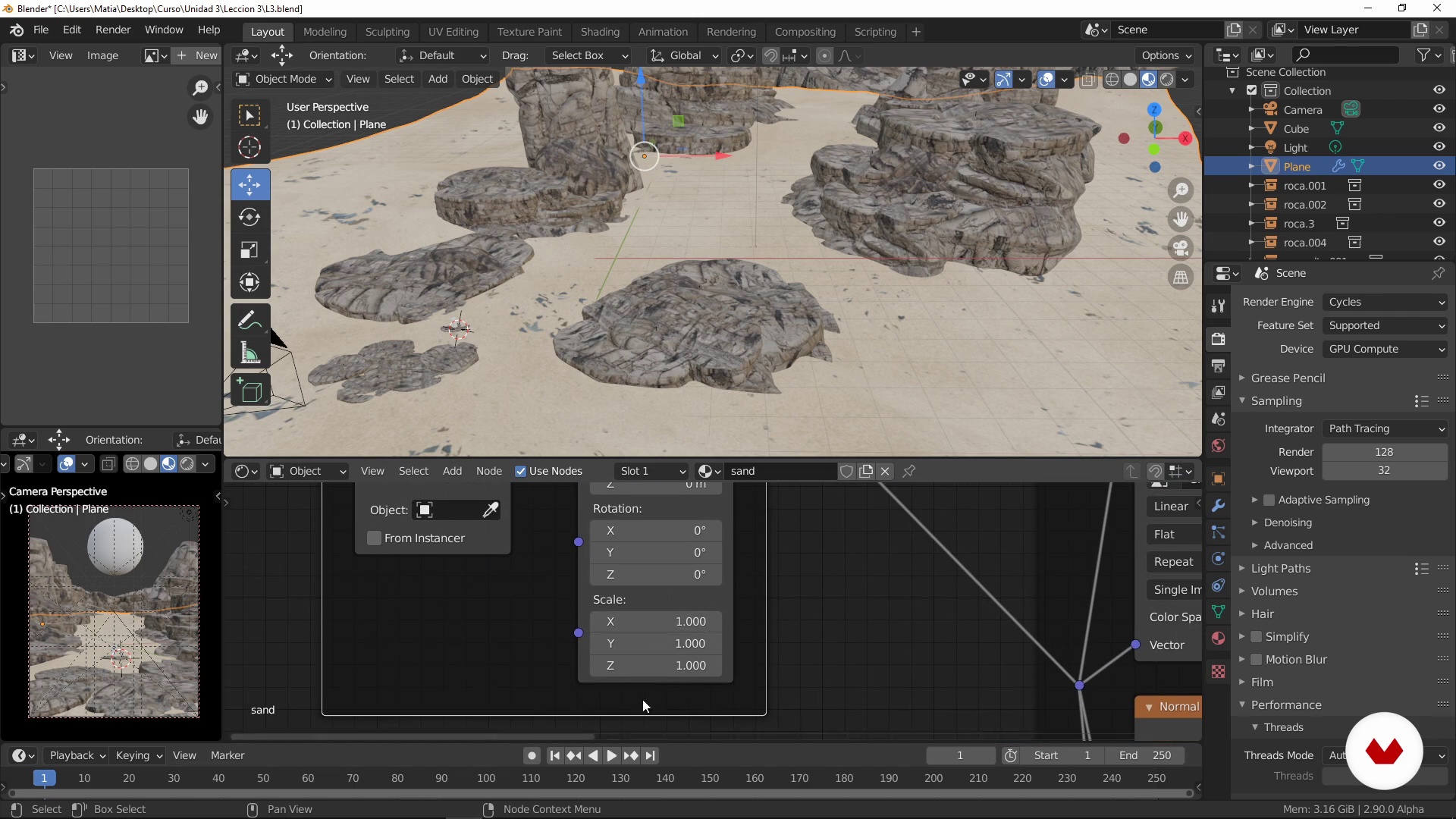Open the Texture properties checker icon

[1218, 672]
